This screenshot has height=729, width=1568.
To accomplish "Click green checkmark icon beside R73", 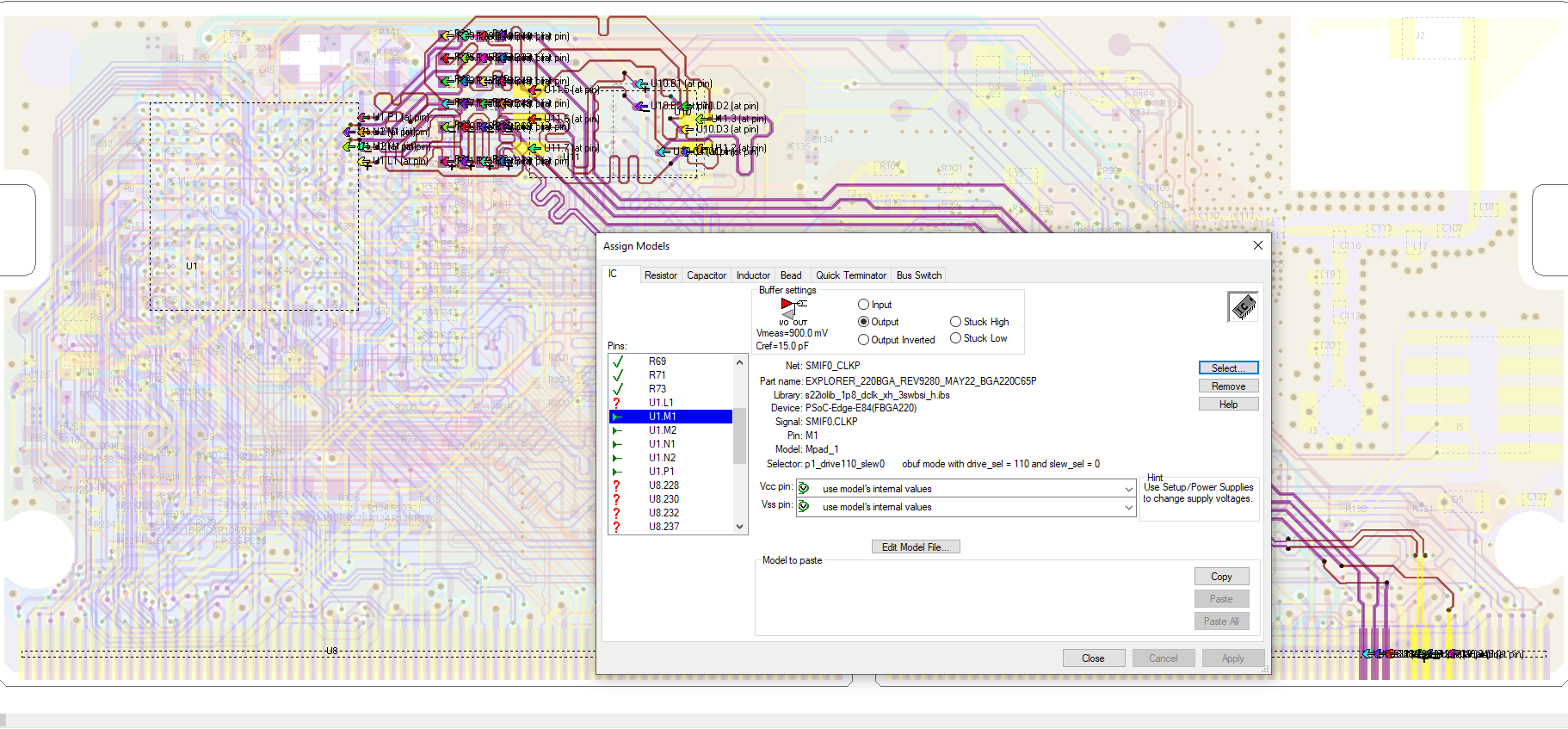I will coord(617,389).
